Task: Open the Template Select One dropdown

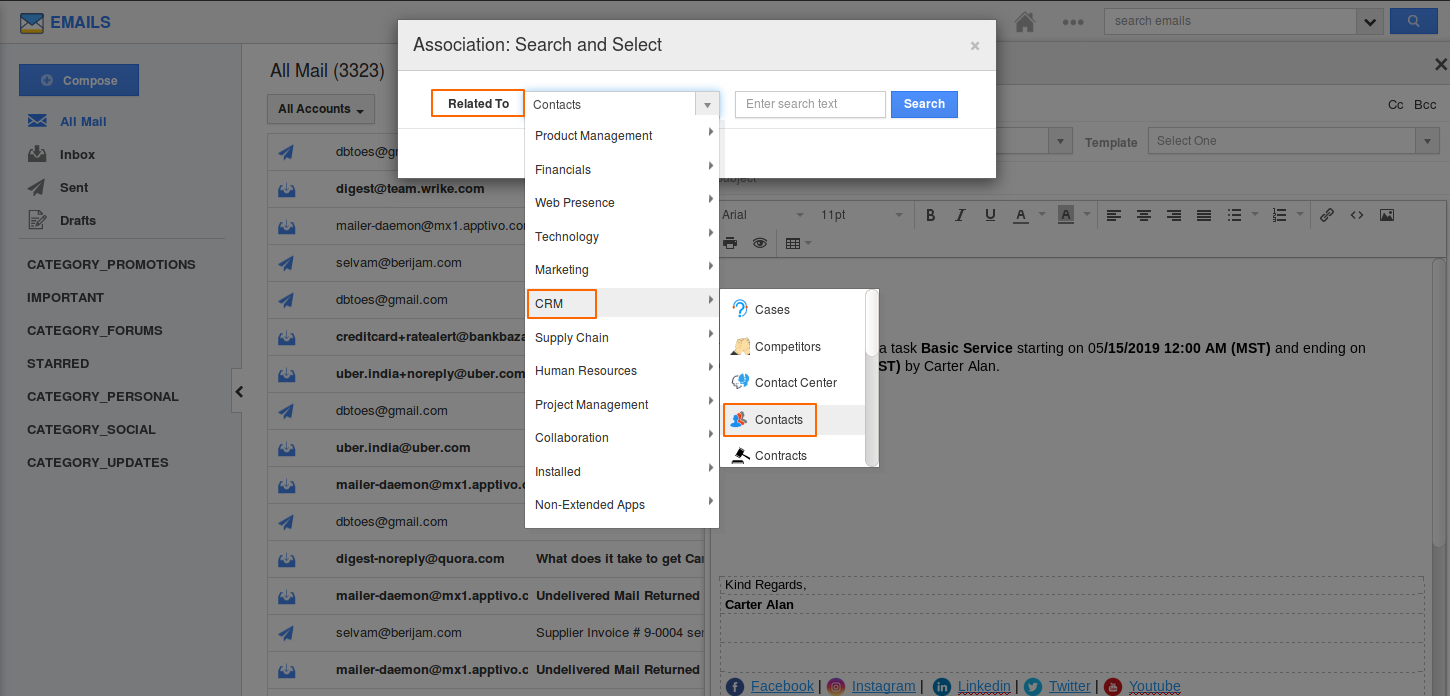Action: 1293,141
